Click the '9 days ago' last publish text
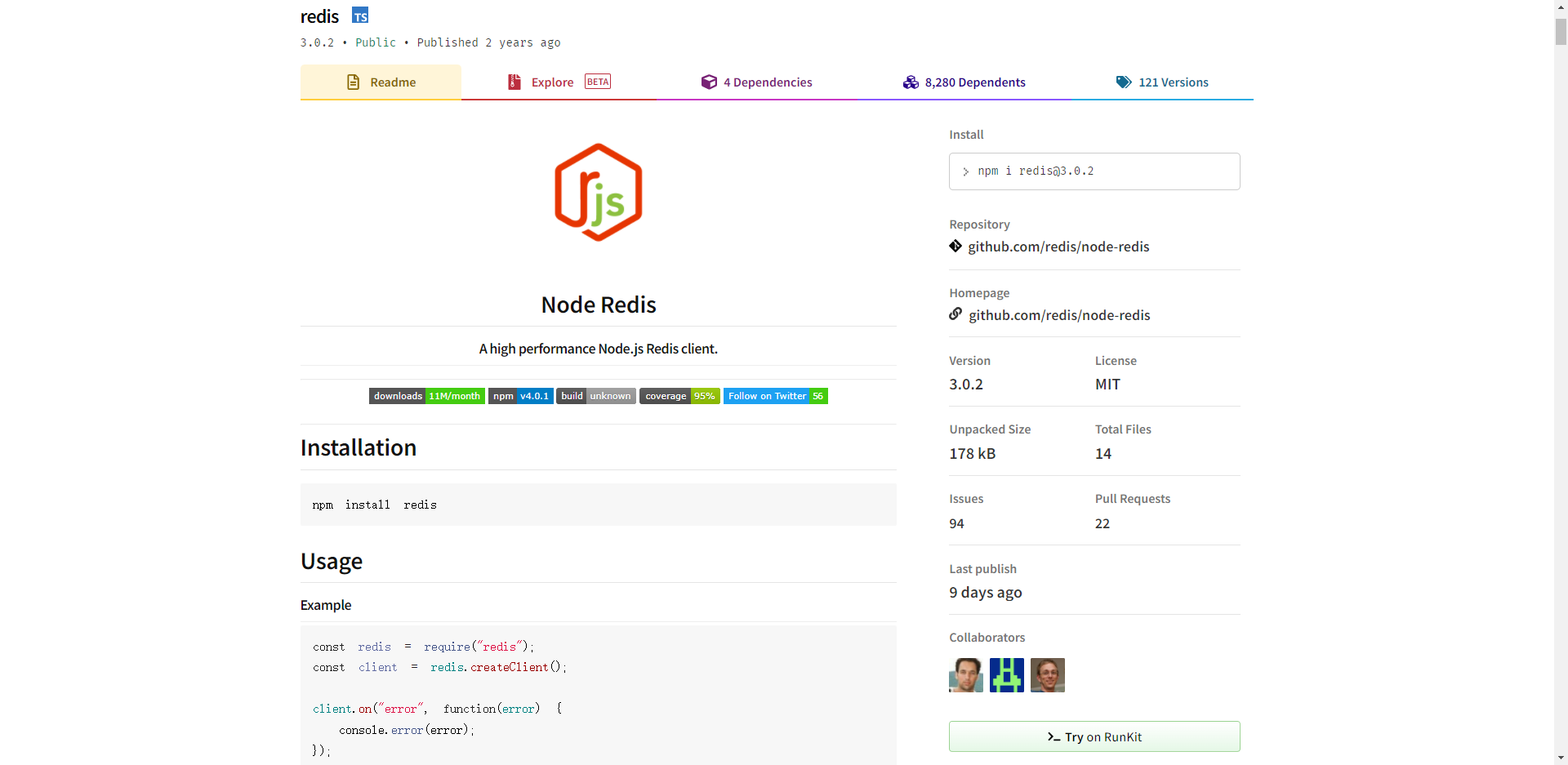Image resolution: width=1568 pixels, height=765 pixels. (x=986, y=592)
